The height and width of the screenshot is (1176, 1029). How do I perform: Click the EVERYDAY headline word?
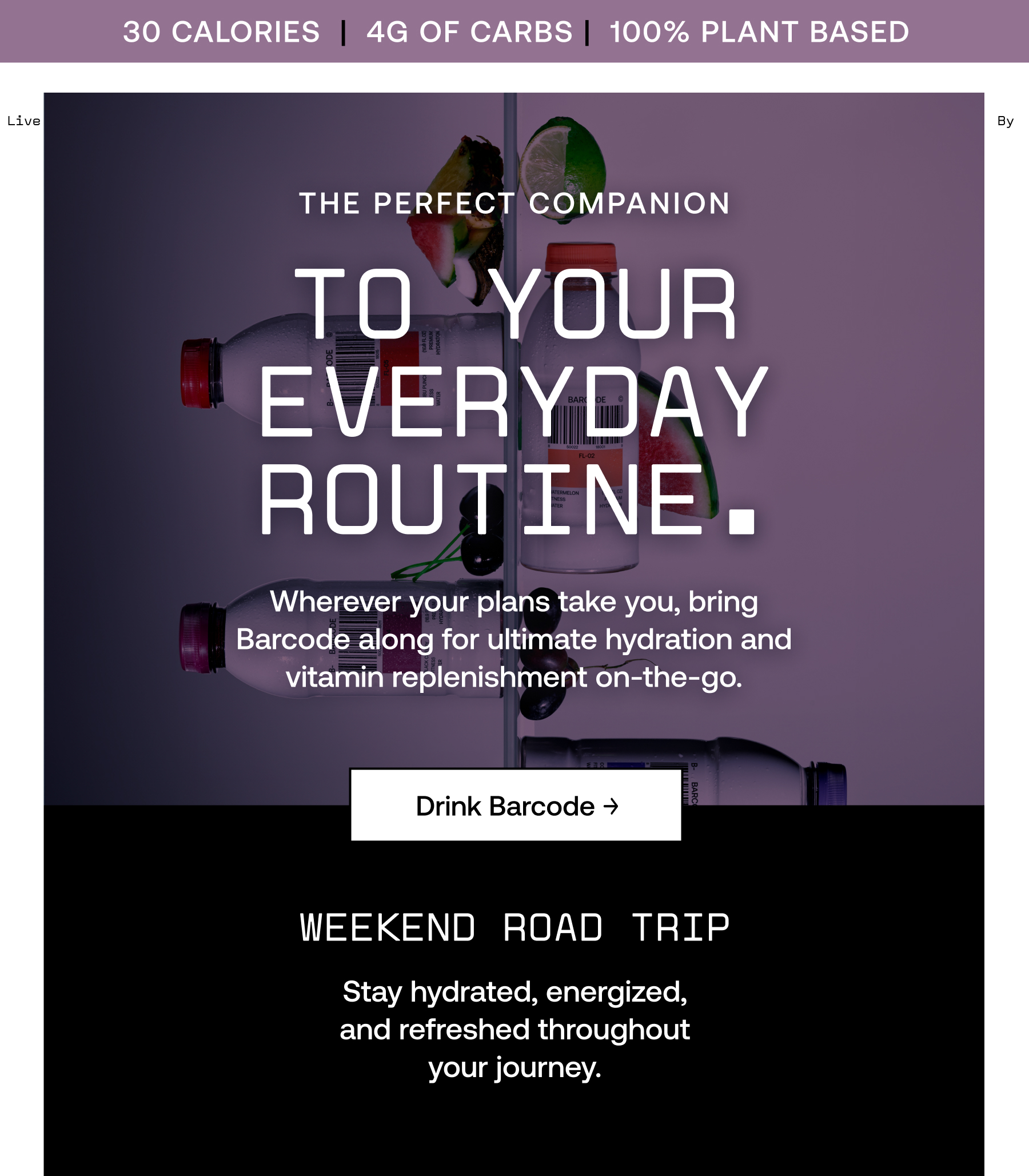coord(513,401)
